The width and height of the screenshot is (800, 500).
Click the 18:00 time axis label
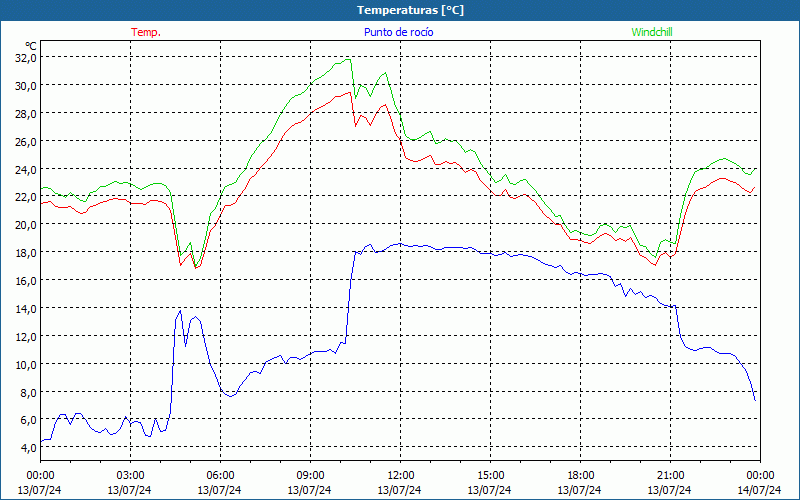(x=580, y=476)
